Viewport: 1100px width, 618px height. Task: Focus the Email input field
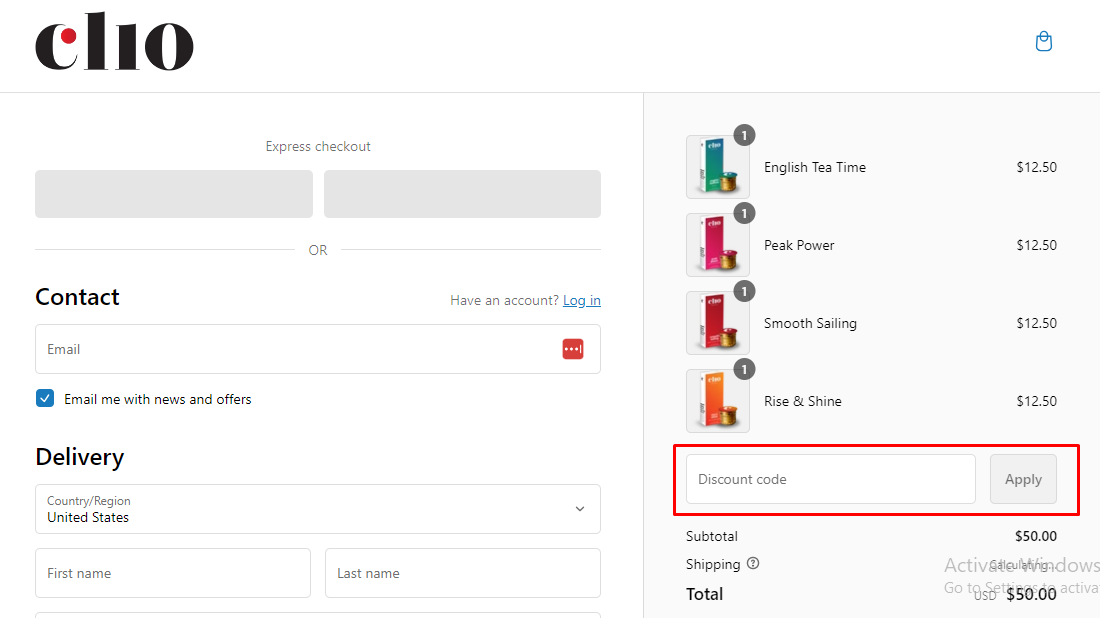click(318, 349)
